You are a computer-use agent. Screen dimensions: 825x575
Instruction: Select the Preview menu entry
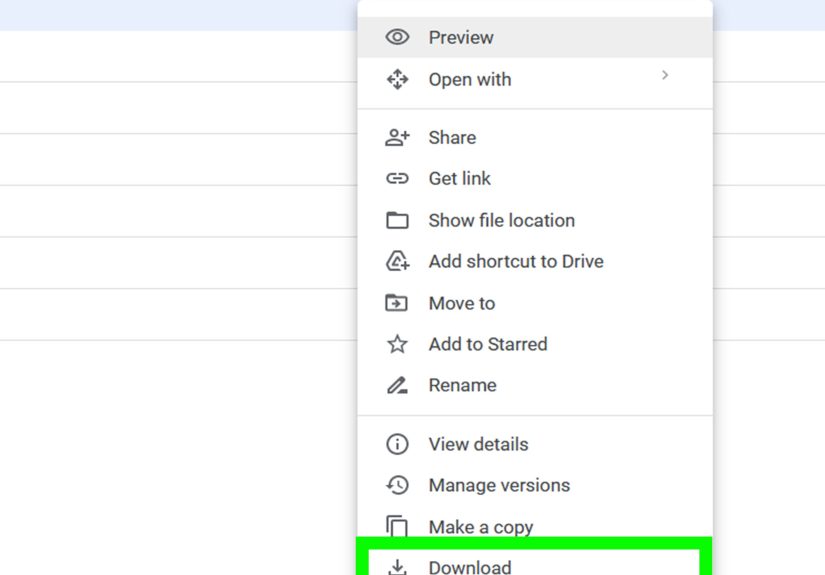(535, 37)
